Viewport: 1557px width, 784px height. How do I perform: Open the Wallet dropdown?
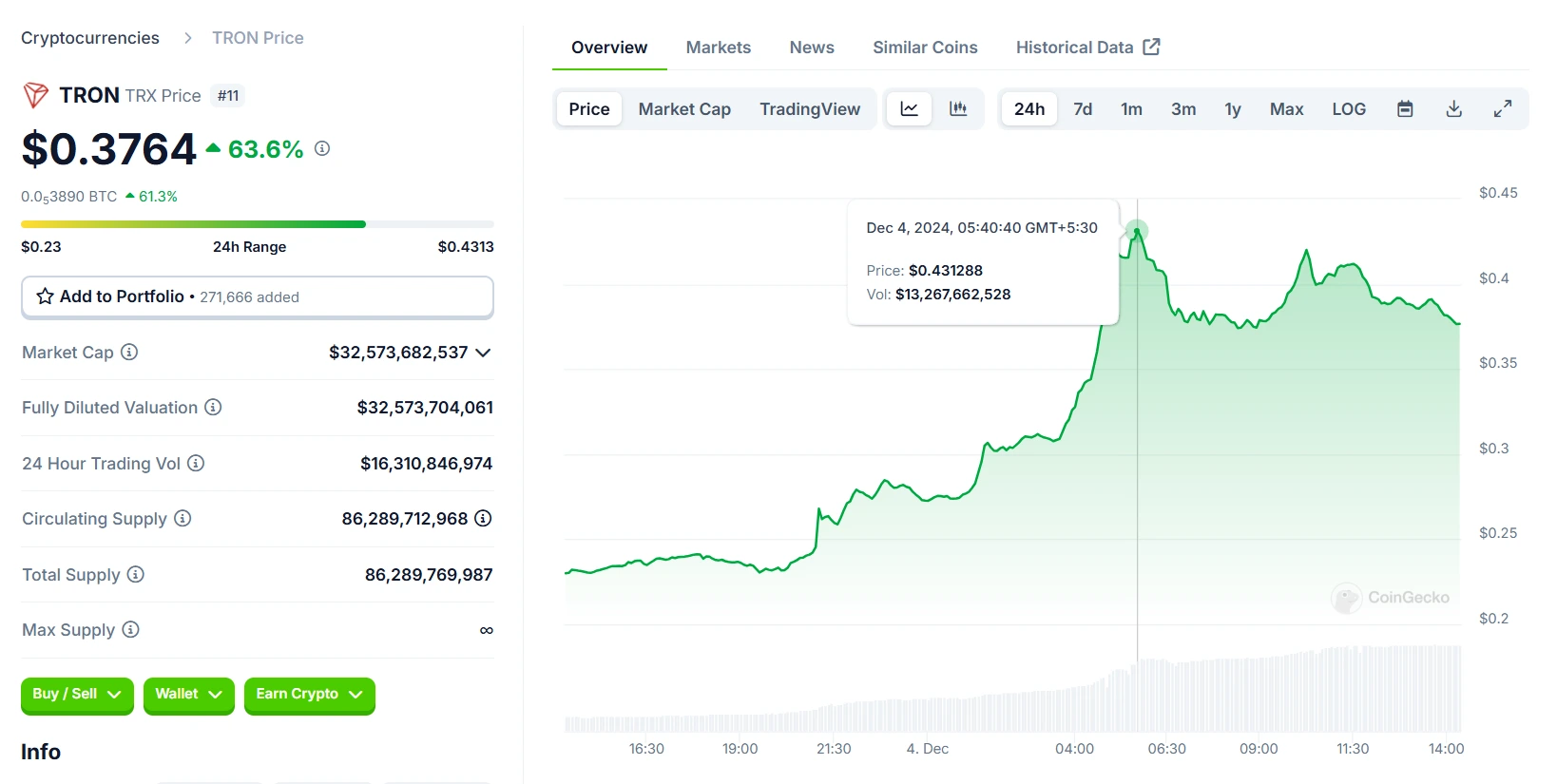[189, 695]
